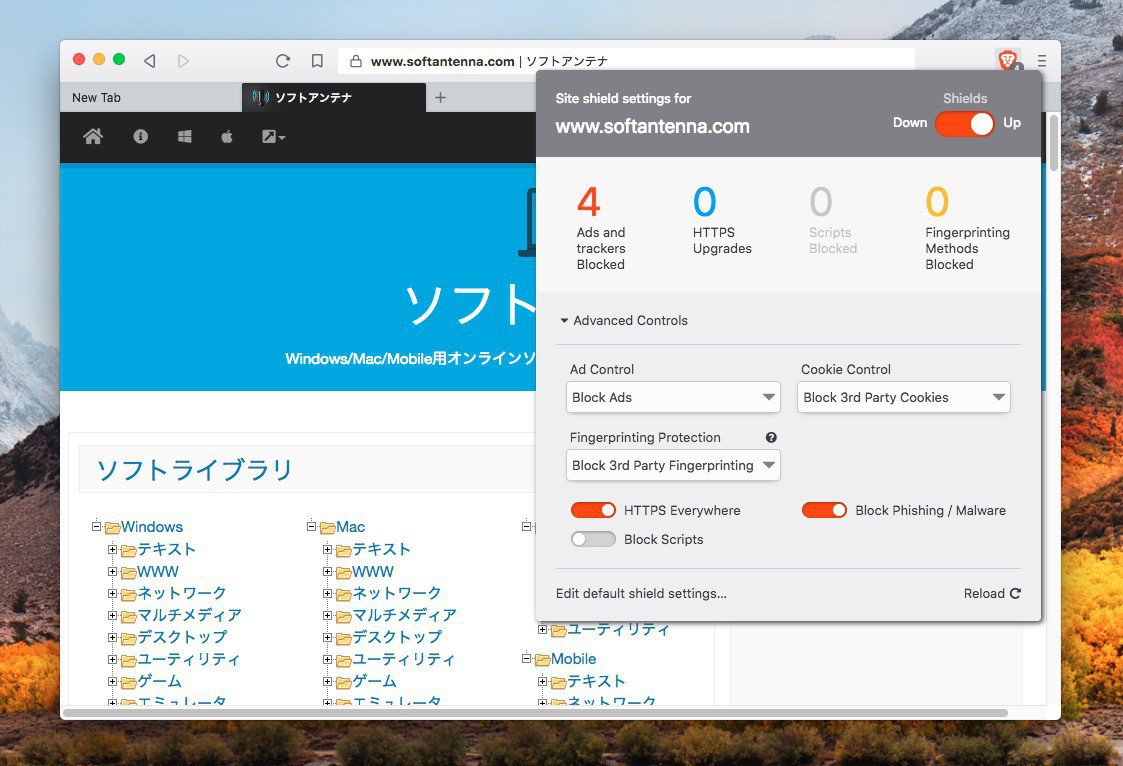Open ユーティリティ link under Mac
Viewport: 1123px width, 766px height.
point(403,659)
